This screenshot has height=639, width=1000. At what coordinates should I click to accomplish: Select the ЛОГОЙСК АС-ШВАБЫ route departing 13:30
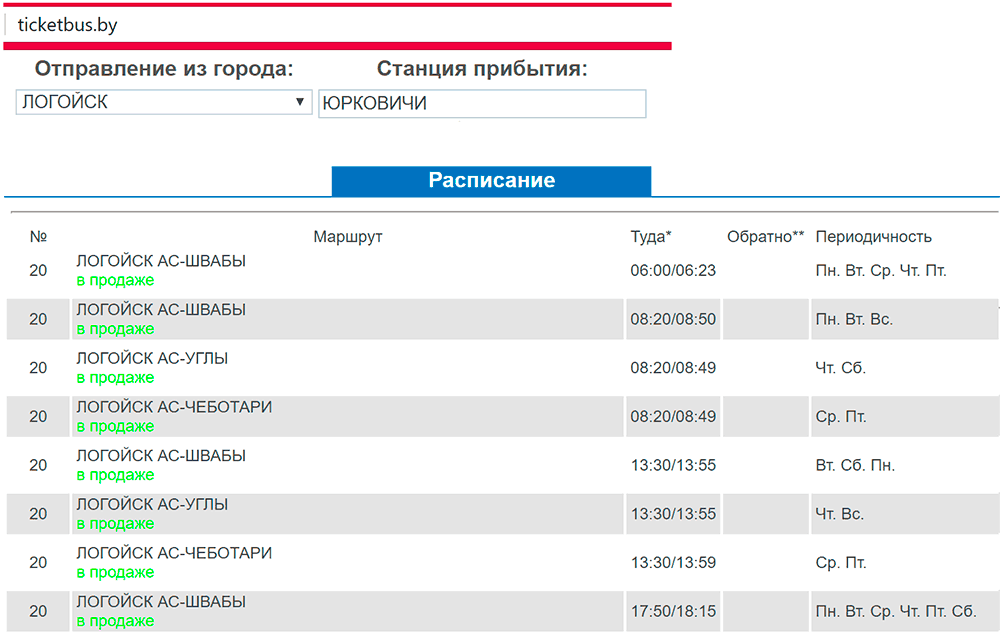[161, 456]
